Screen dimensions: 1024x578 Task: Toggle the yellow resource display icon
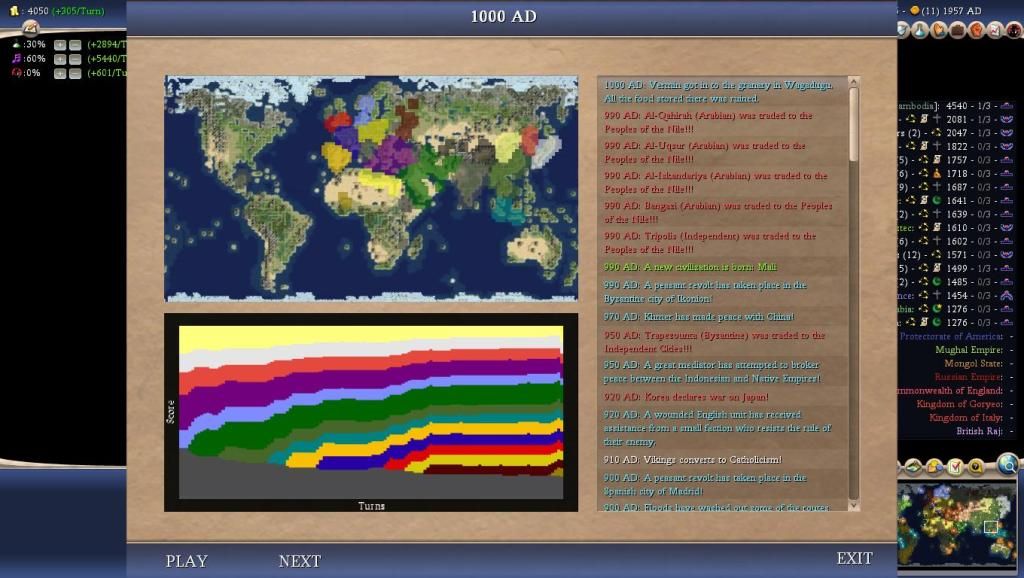[x=935, y=466]
